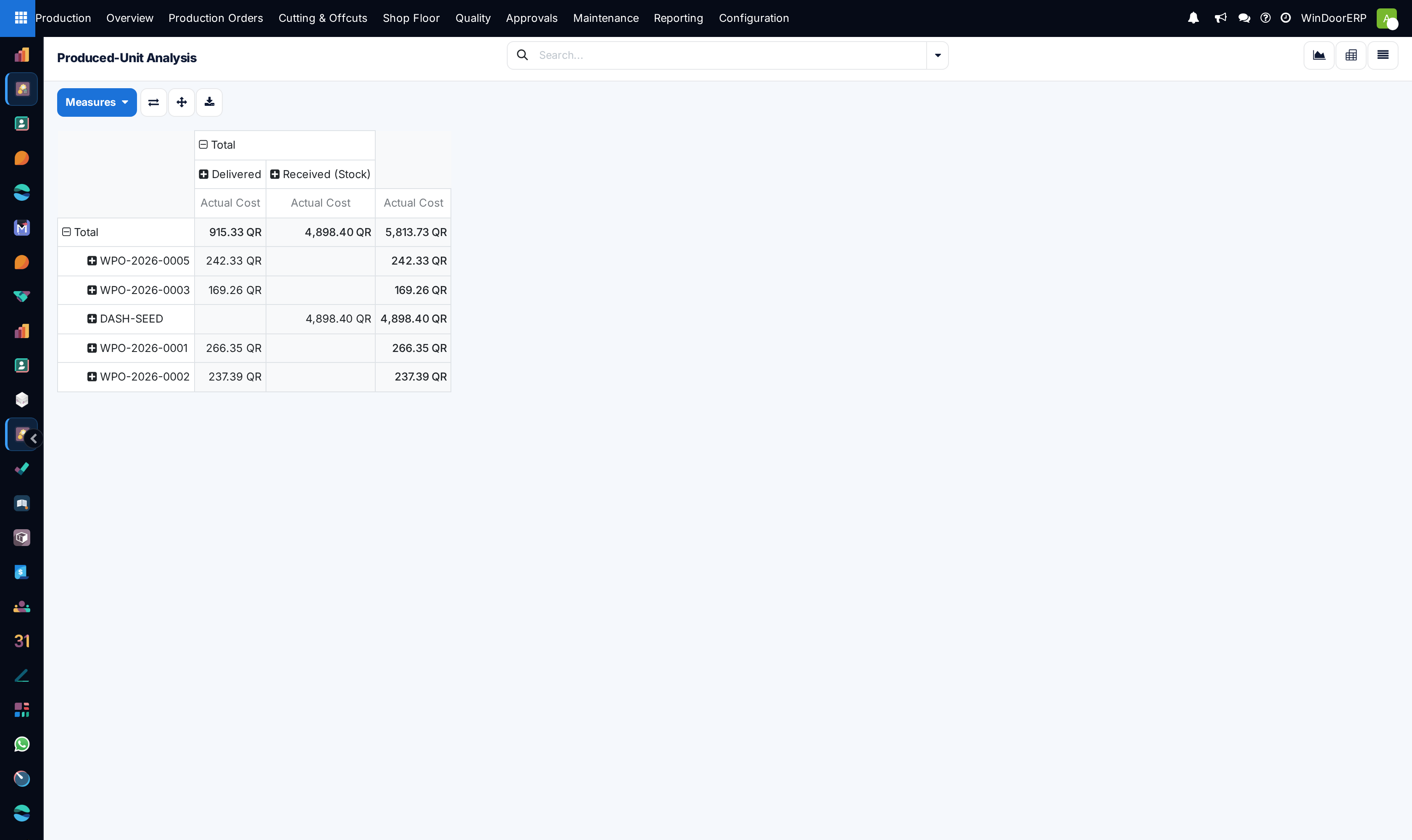Open the Configuration menu
The image size is (1412, 840).
coord(754,18)
